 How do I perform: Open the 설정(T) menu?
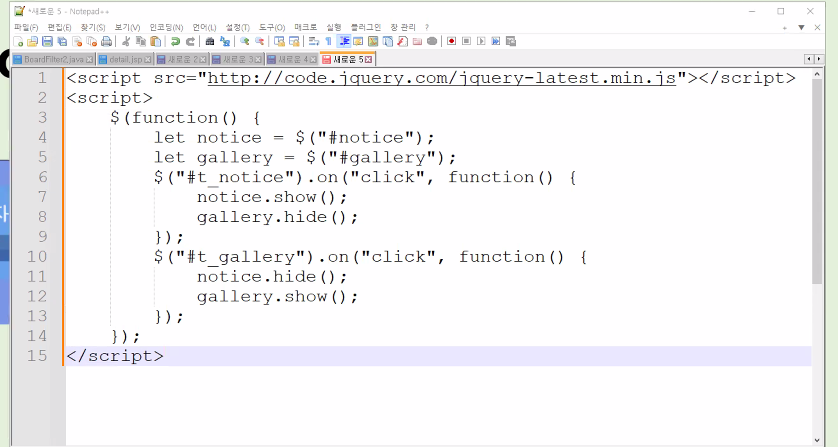[x=237, y=27]
